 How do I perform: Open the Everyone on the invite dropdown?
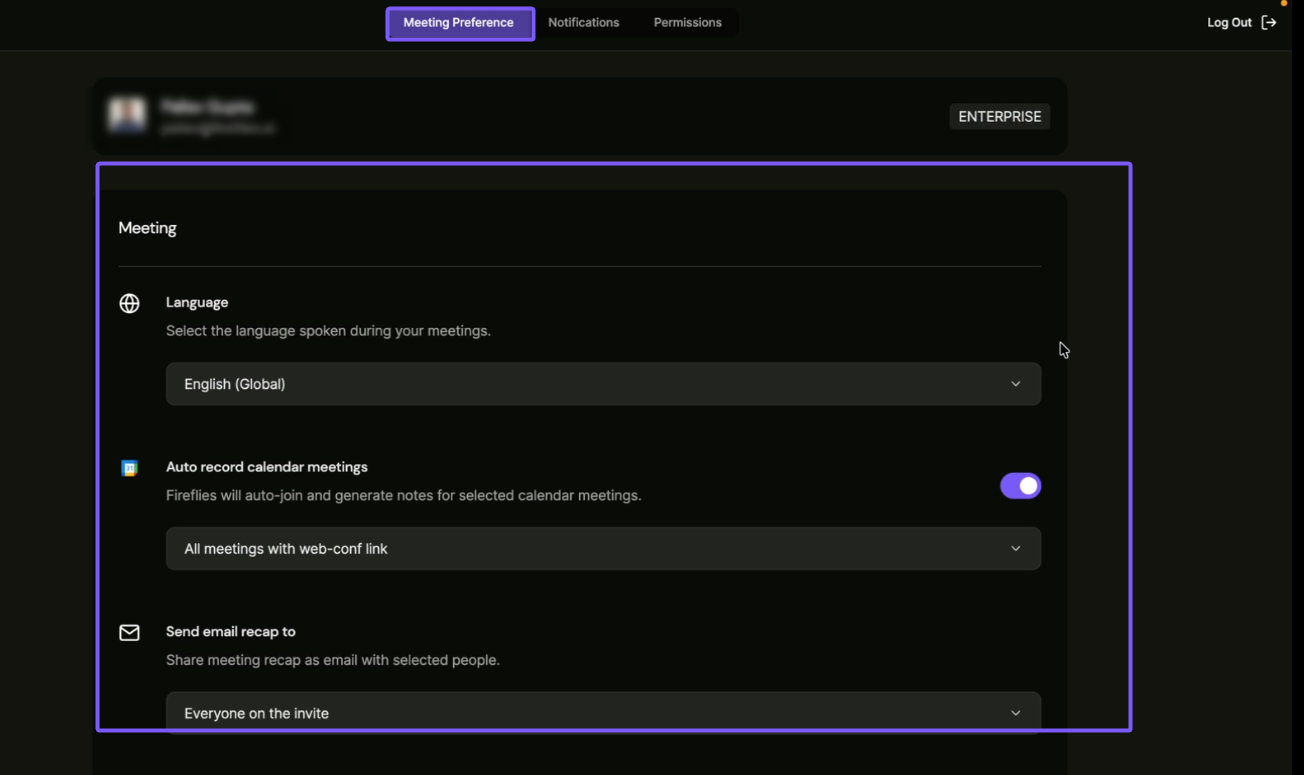pyautogui.click(x=602, y=712)
